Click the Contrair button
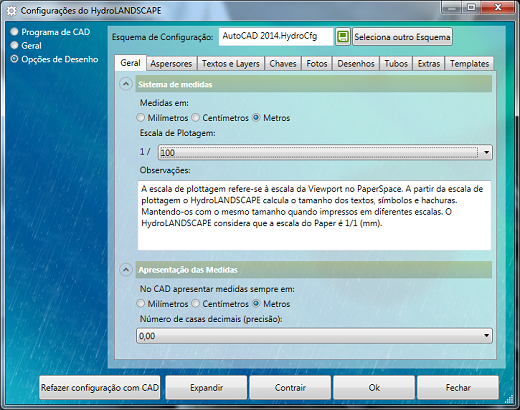Image resolution: width=520 pixels, height=410 pixels. click(290, 388)
